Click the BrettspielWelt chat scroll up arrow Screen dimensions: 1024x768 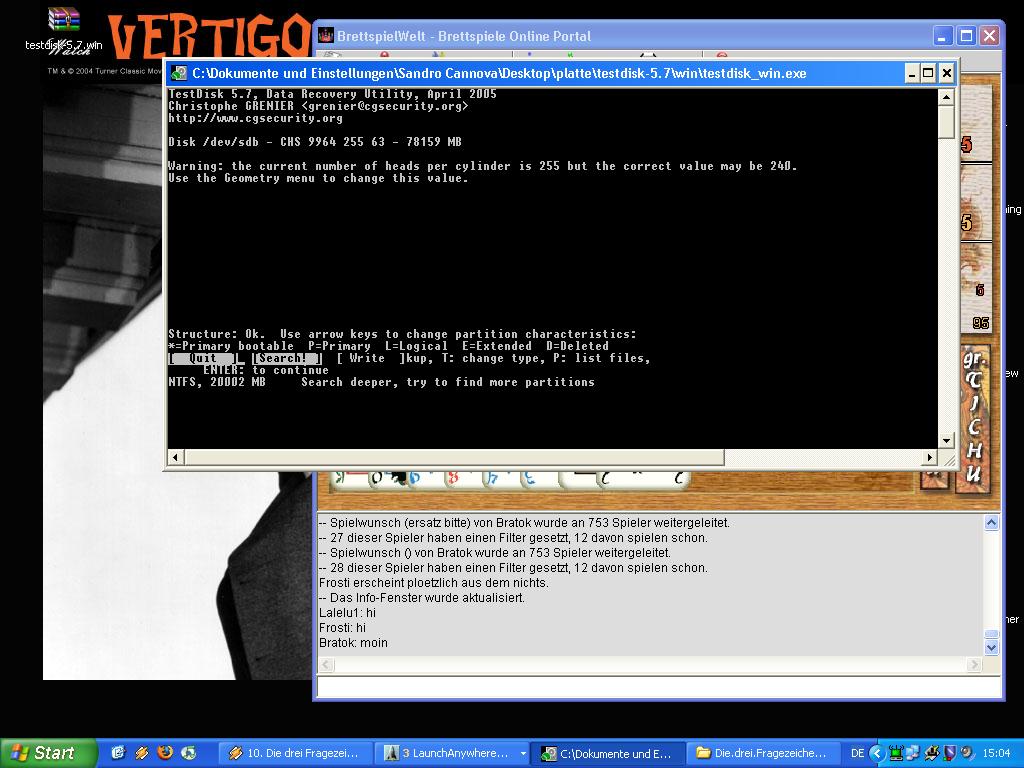point(991,522)
